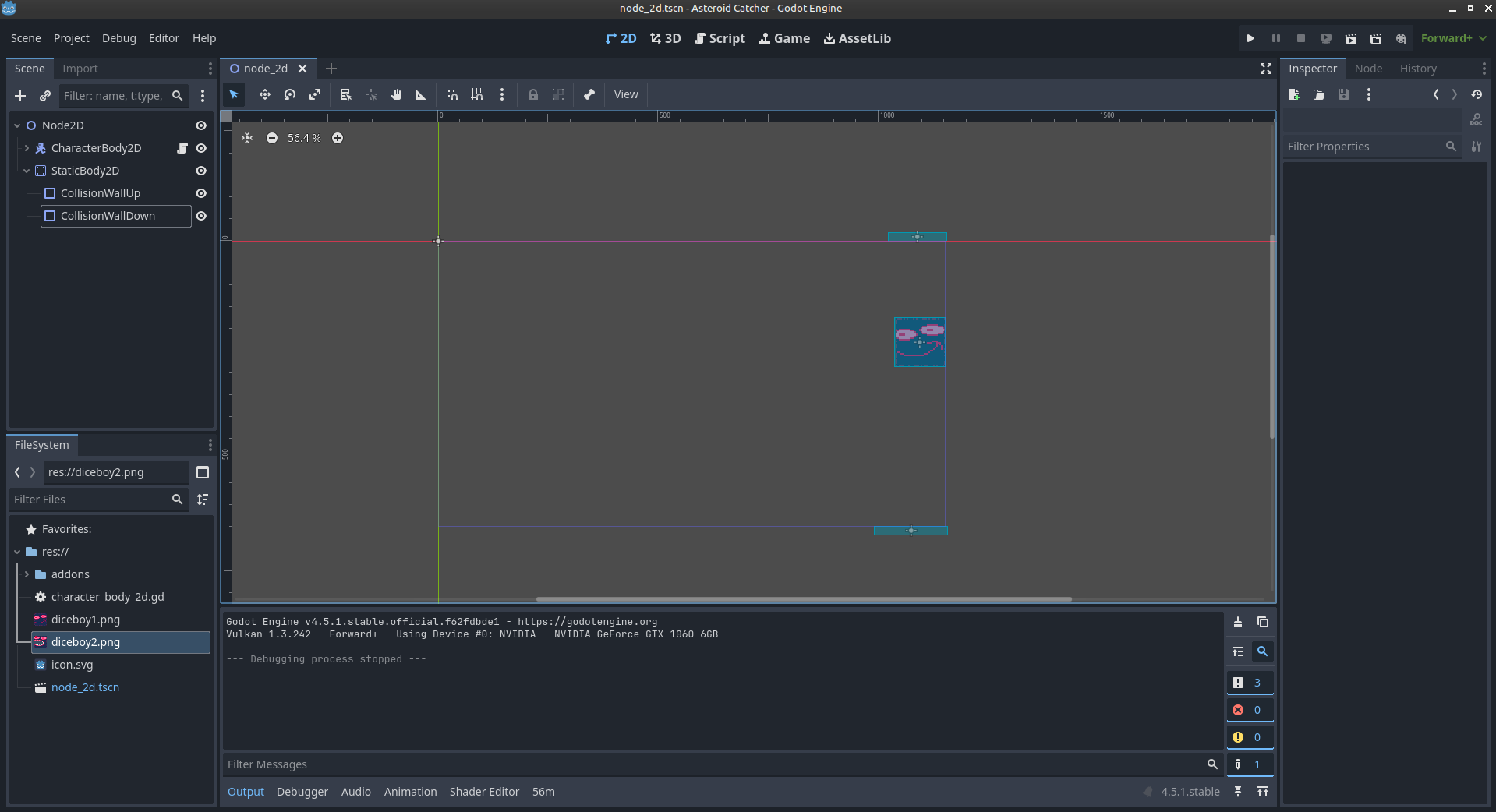
Task: Collapse the StaticBody2D tree node
Action: tap(27, 171)
